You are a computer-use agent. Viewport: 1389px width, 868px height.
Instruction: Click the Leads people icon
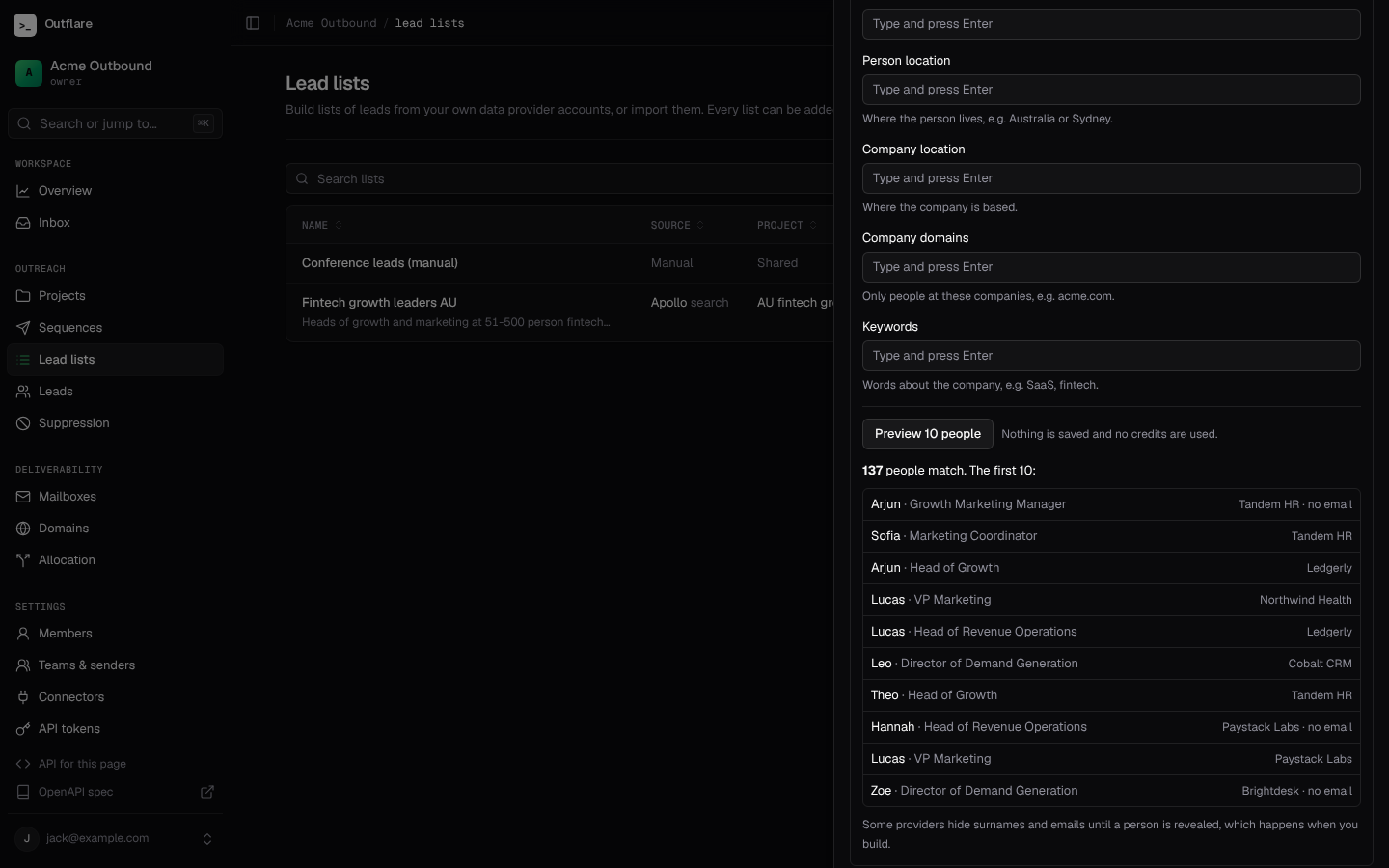[x=23, y=392]
